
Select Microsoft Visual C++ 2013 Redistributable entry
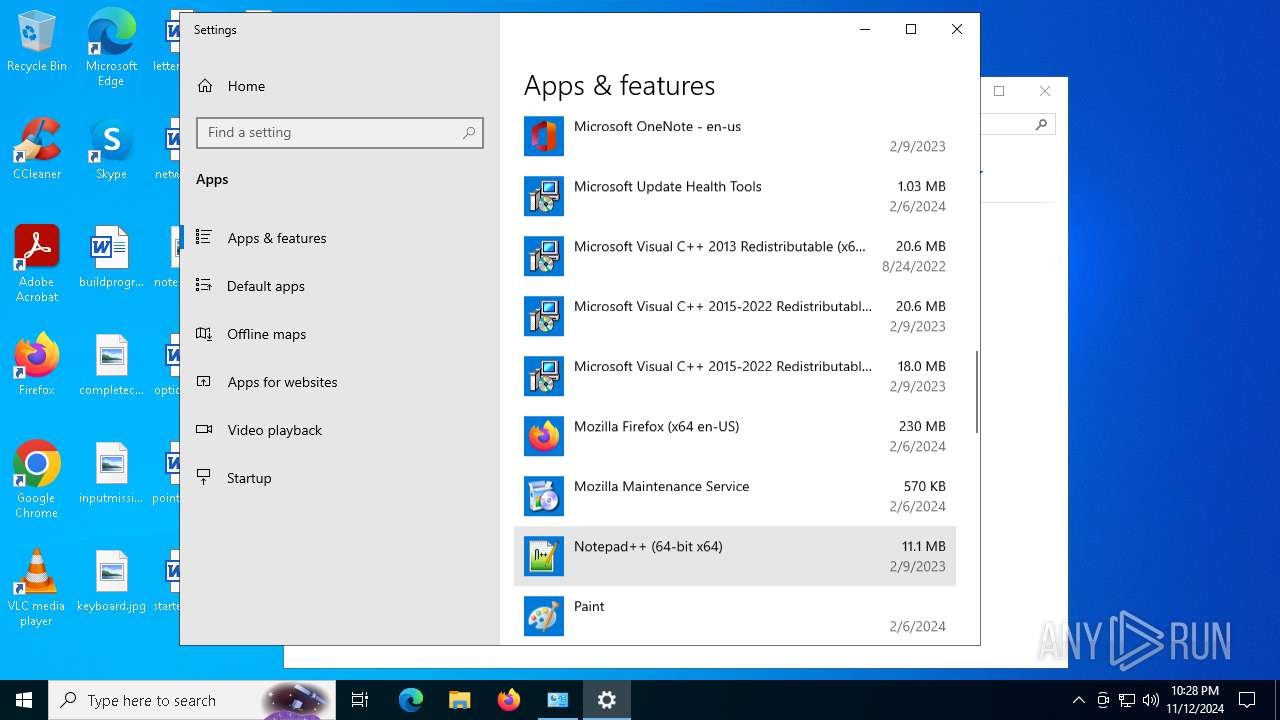735,256
